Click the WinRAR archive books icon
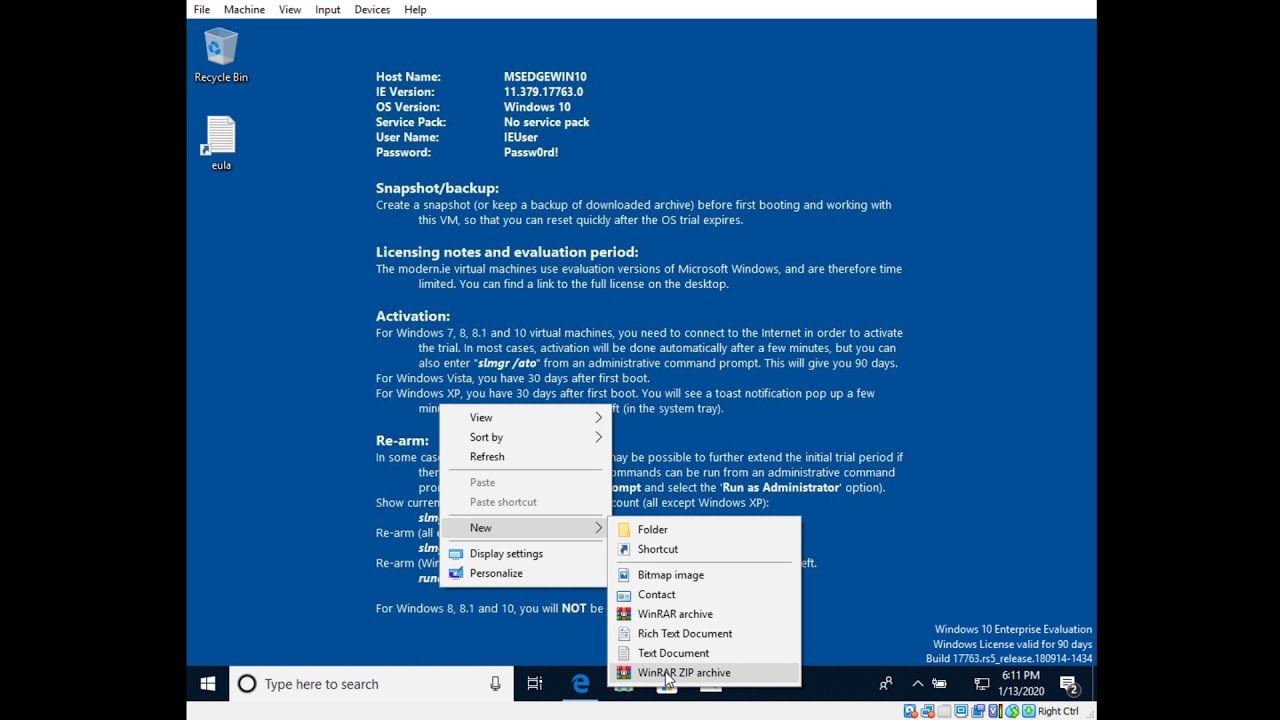 (x=624, y=614)
